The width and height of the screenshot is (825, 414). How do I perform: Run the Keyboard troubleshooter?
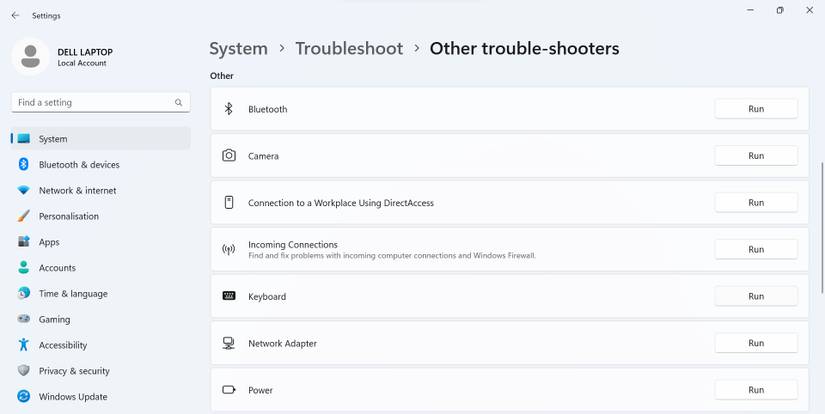[x=756, y=296]
